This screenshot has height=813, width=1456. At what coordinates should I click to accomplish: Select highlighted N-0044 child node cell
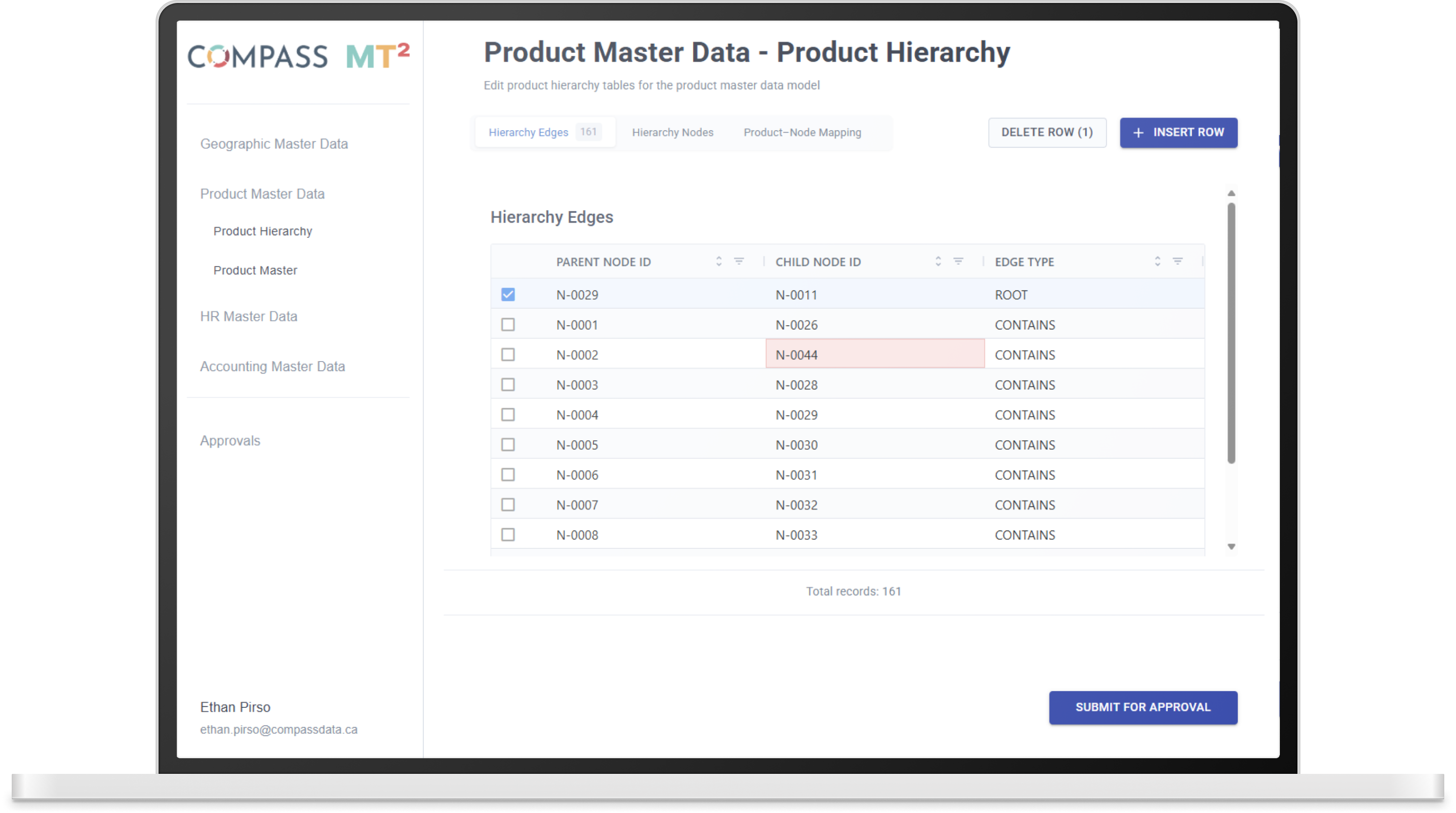pos(874,354)
